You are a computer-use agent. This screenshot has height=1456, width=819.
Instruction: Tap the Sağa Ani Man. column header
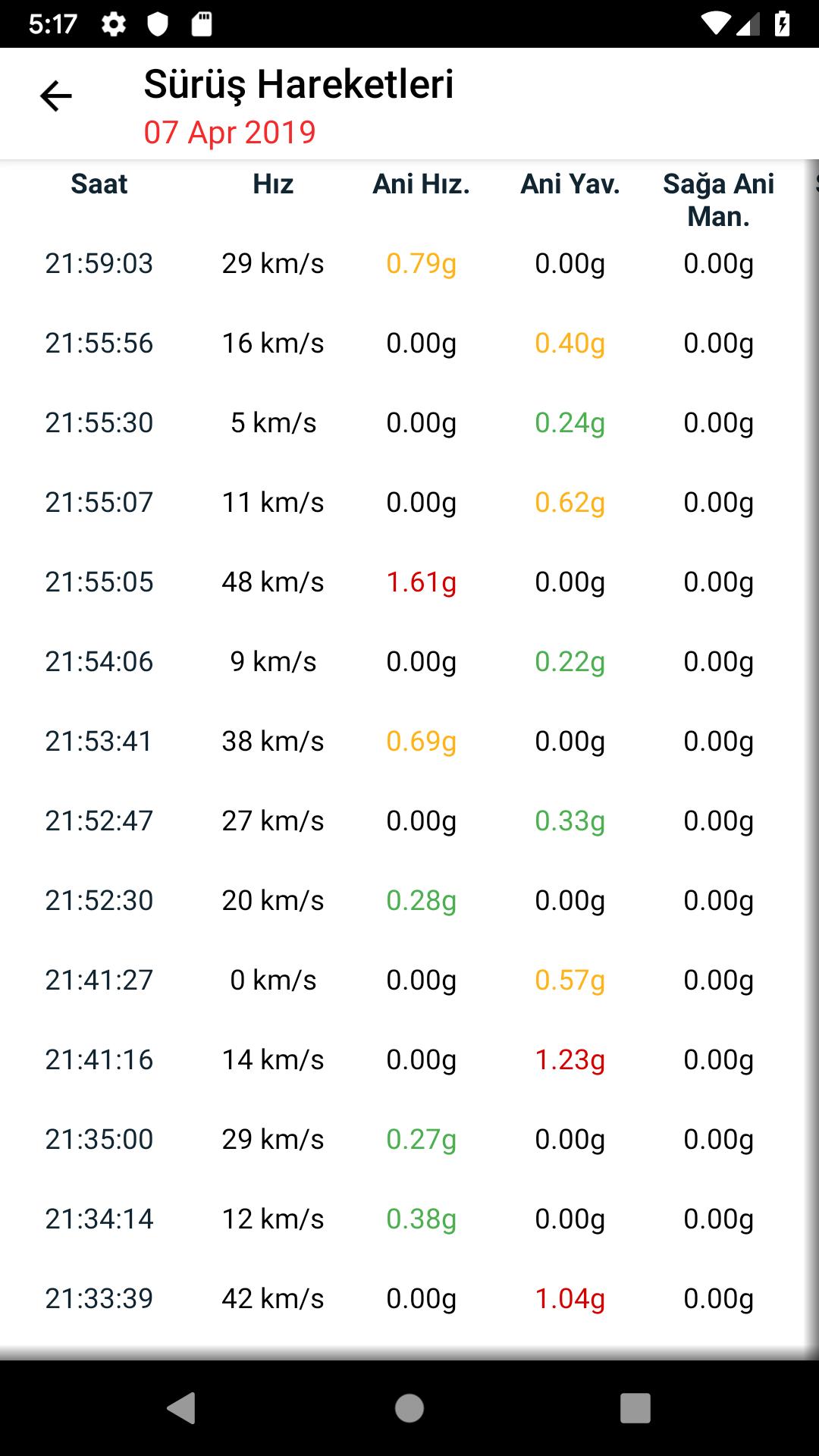click(718, 200)
